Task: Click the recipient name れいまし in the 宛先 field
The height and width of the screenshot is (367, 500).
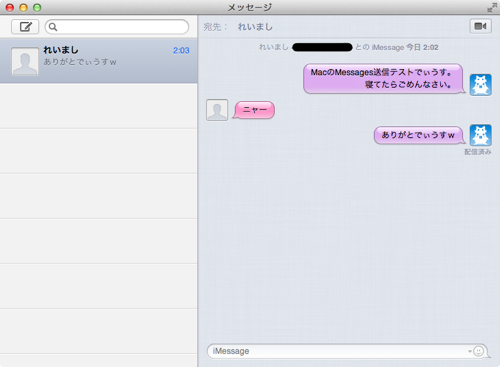Action: click(x=255, y=27)
